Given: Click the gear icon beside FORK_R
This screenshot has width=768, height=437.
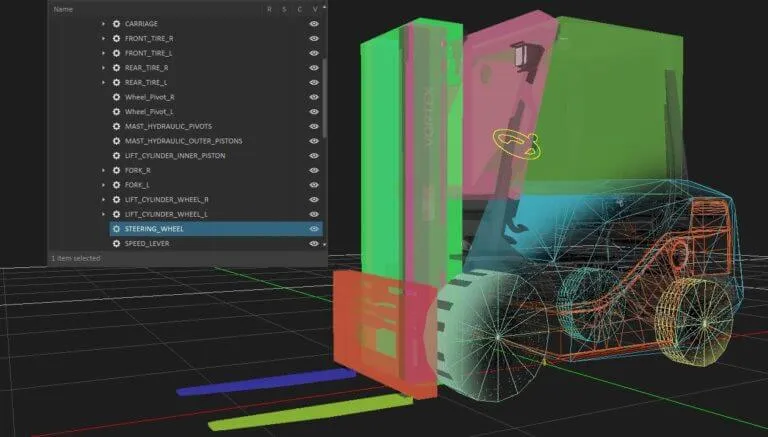Looking at the screenshot, I should pyautogui.click(x=116, y=170).
